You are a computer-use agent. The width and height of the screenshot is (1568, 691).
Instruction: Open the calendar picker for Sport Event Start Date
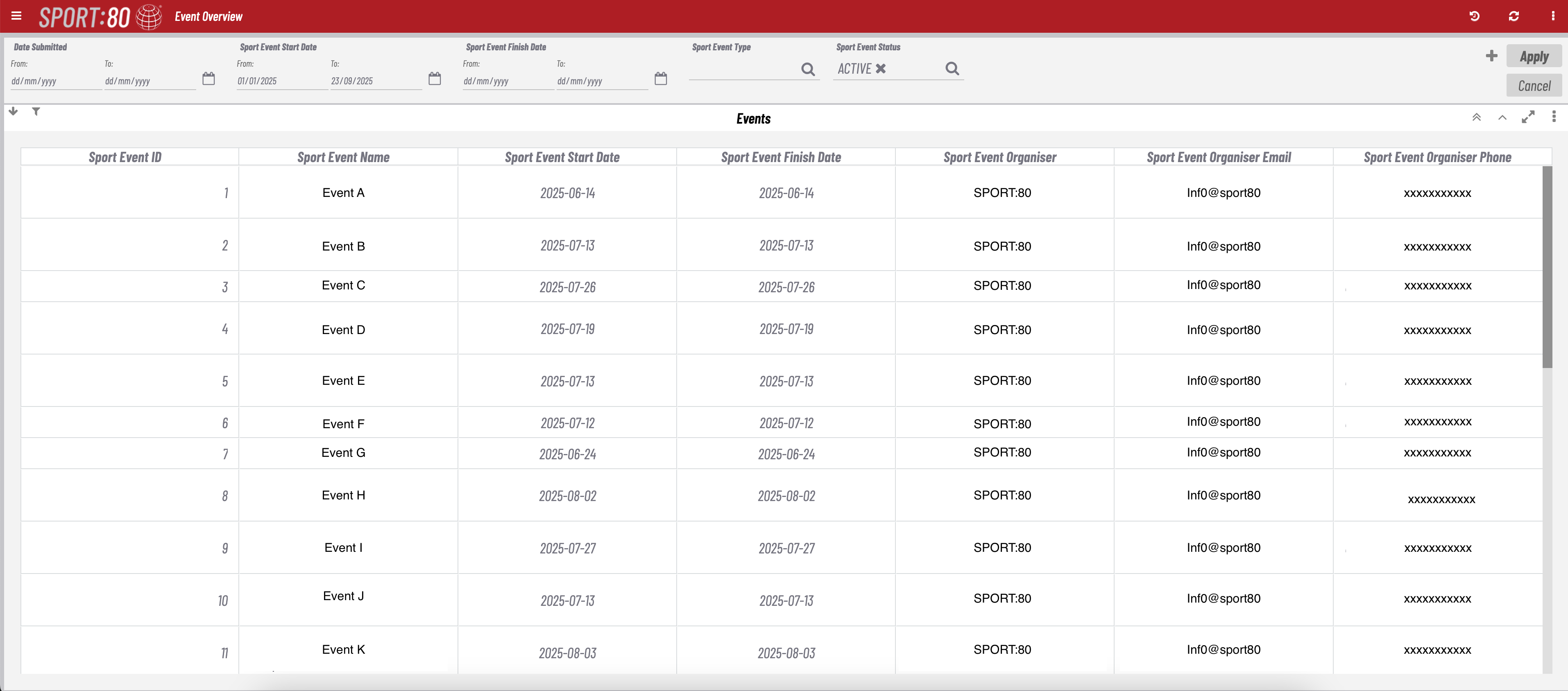[435, 78]
